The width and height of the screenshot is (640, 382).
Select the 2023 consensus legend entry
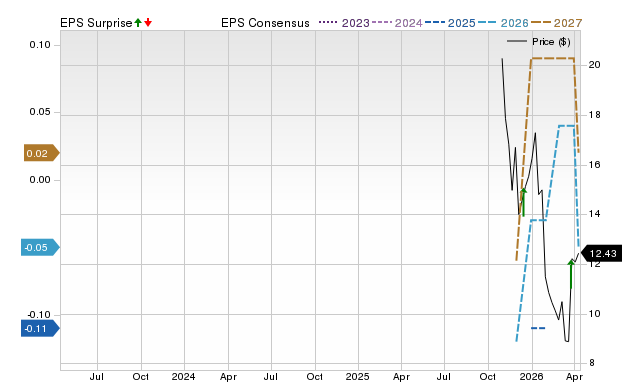click(x=344, y=23)
